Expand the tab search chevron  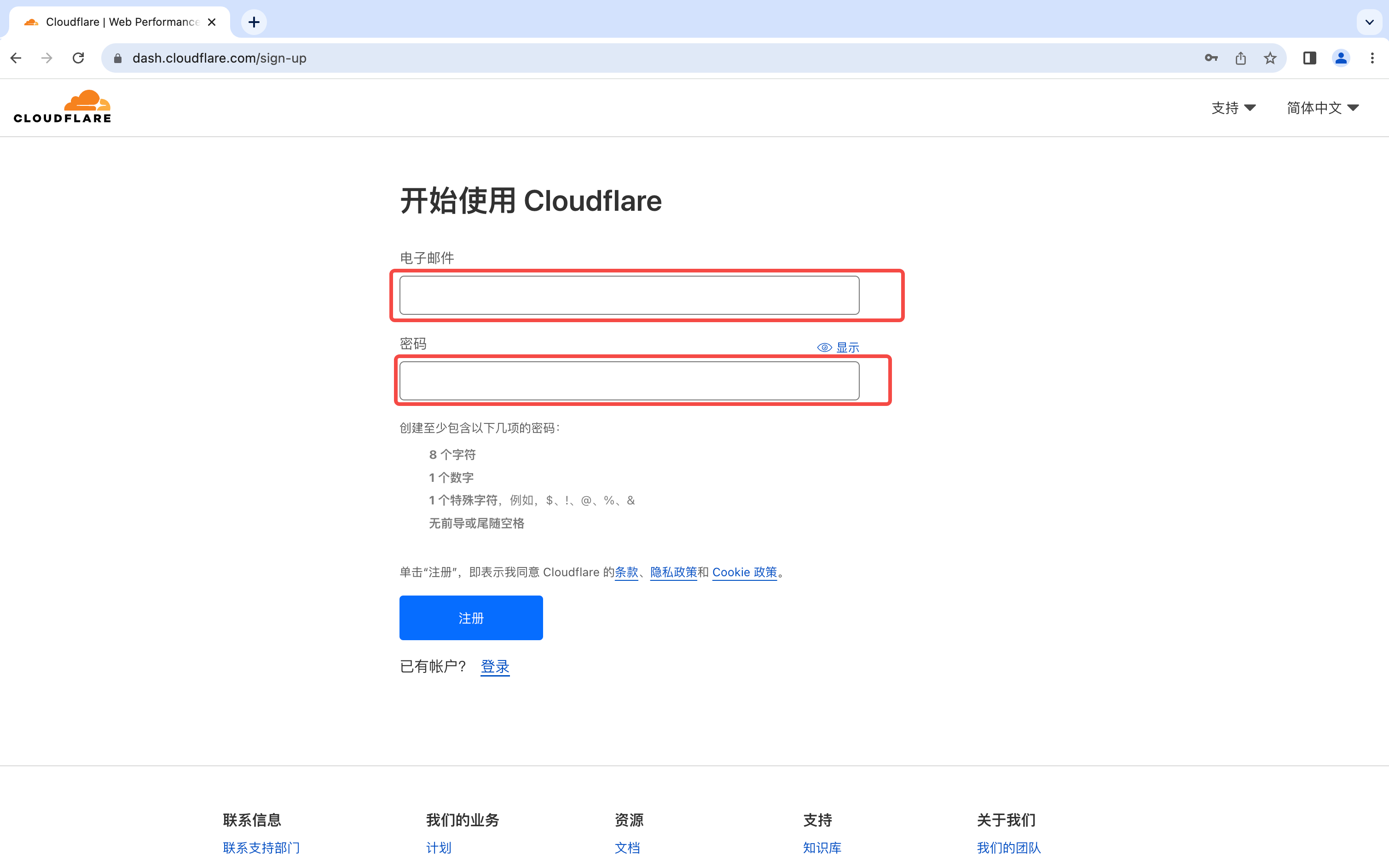(x=1370, y=23)
